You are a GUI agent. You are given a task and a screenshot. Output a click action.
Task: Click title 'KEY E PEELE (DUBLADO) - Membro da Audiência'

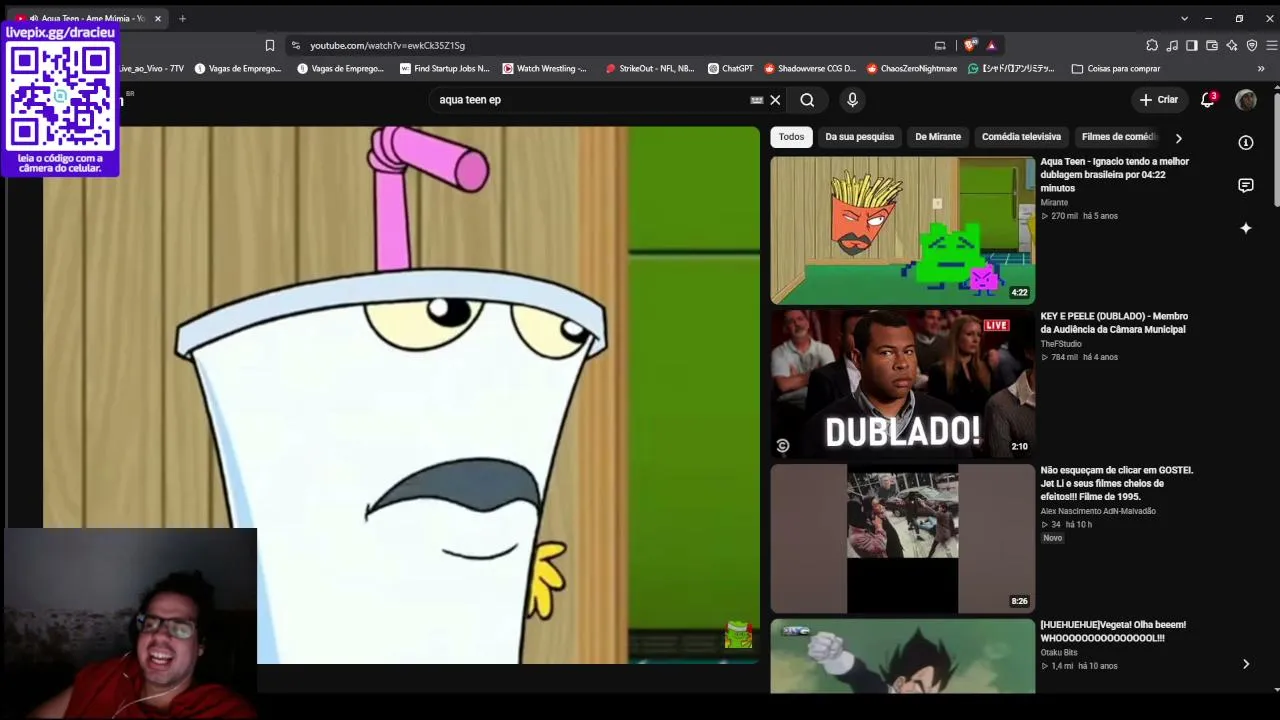pos(1114,322)
